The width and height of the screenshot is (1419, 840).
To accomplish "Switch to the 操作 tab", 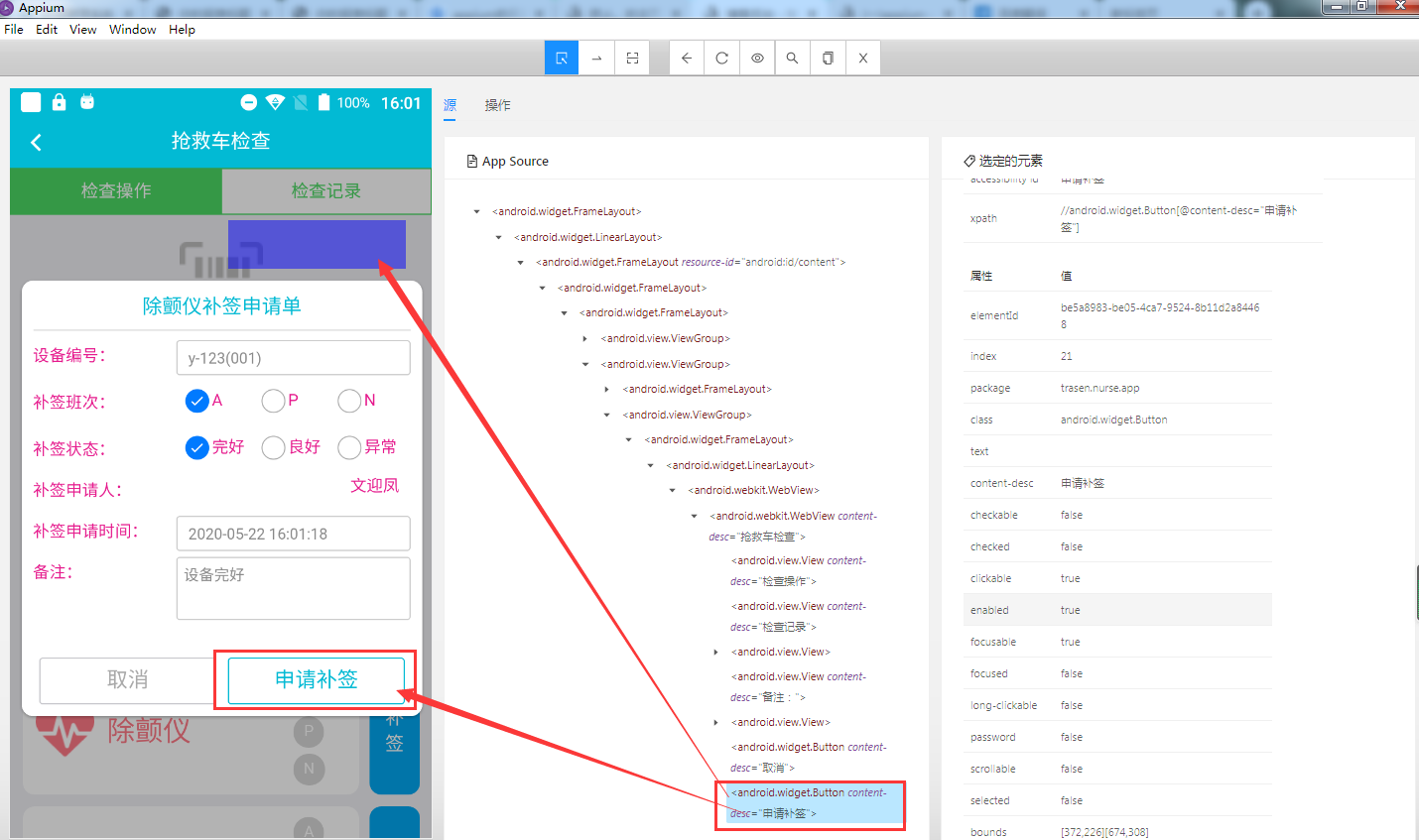I will (498, 105).
